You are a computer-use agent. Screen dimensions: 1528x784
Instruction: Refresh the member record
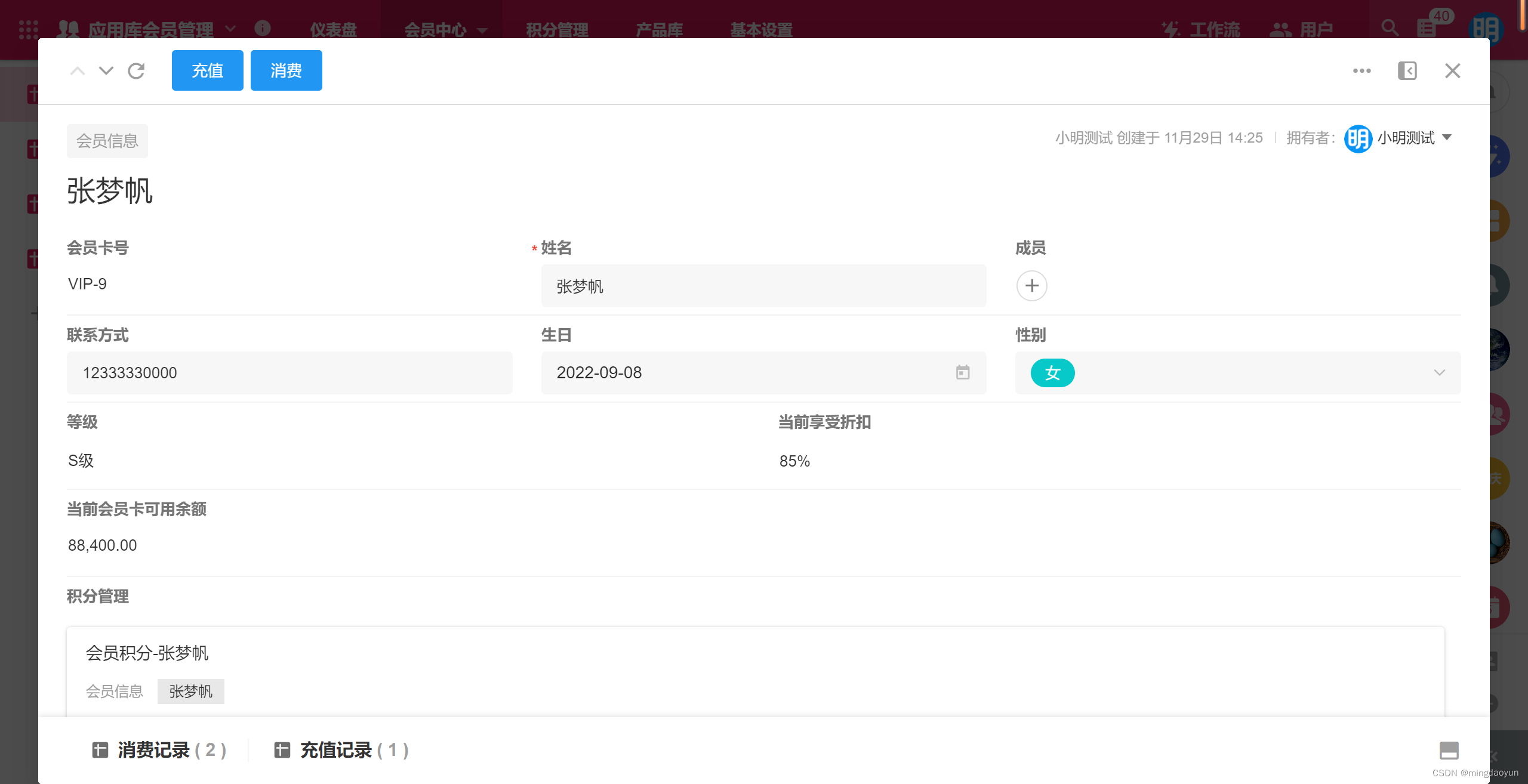(x=136, y=71)
